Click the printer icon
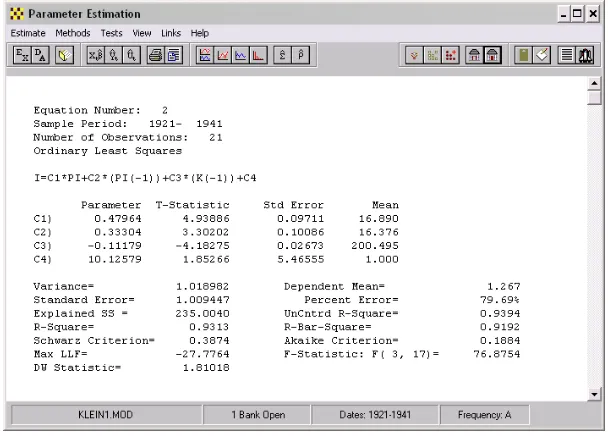Screen dimensions: 608x436 tap(155, 55)
